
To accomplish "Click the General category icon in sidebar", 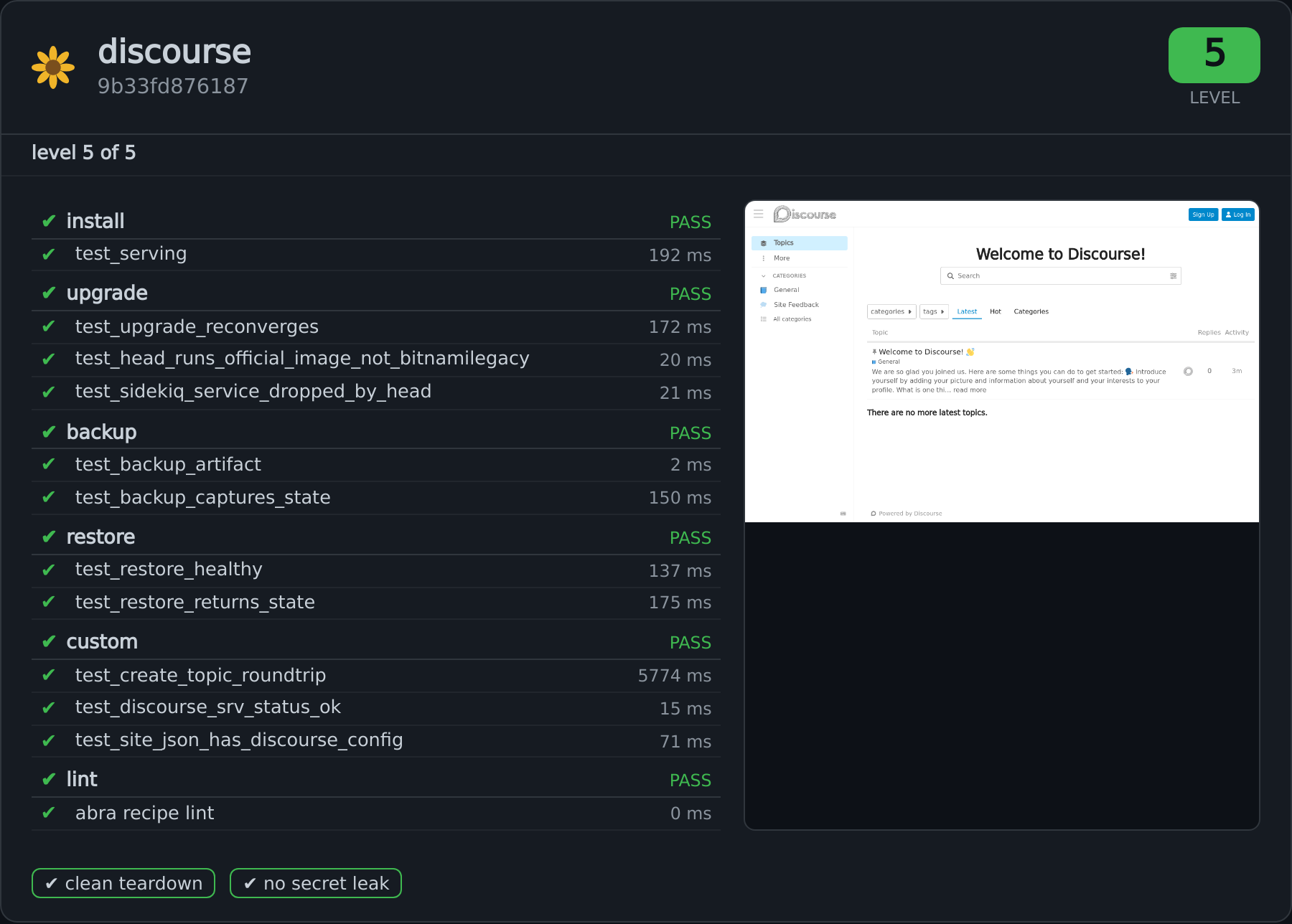I will pyautogui.click(x=764, y=290).
